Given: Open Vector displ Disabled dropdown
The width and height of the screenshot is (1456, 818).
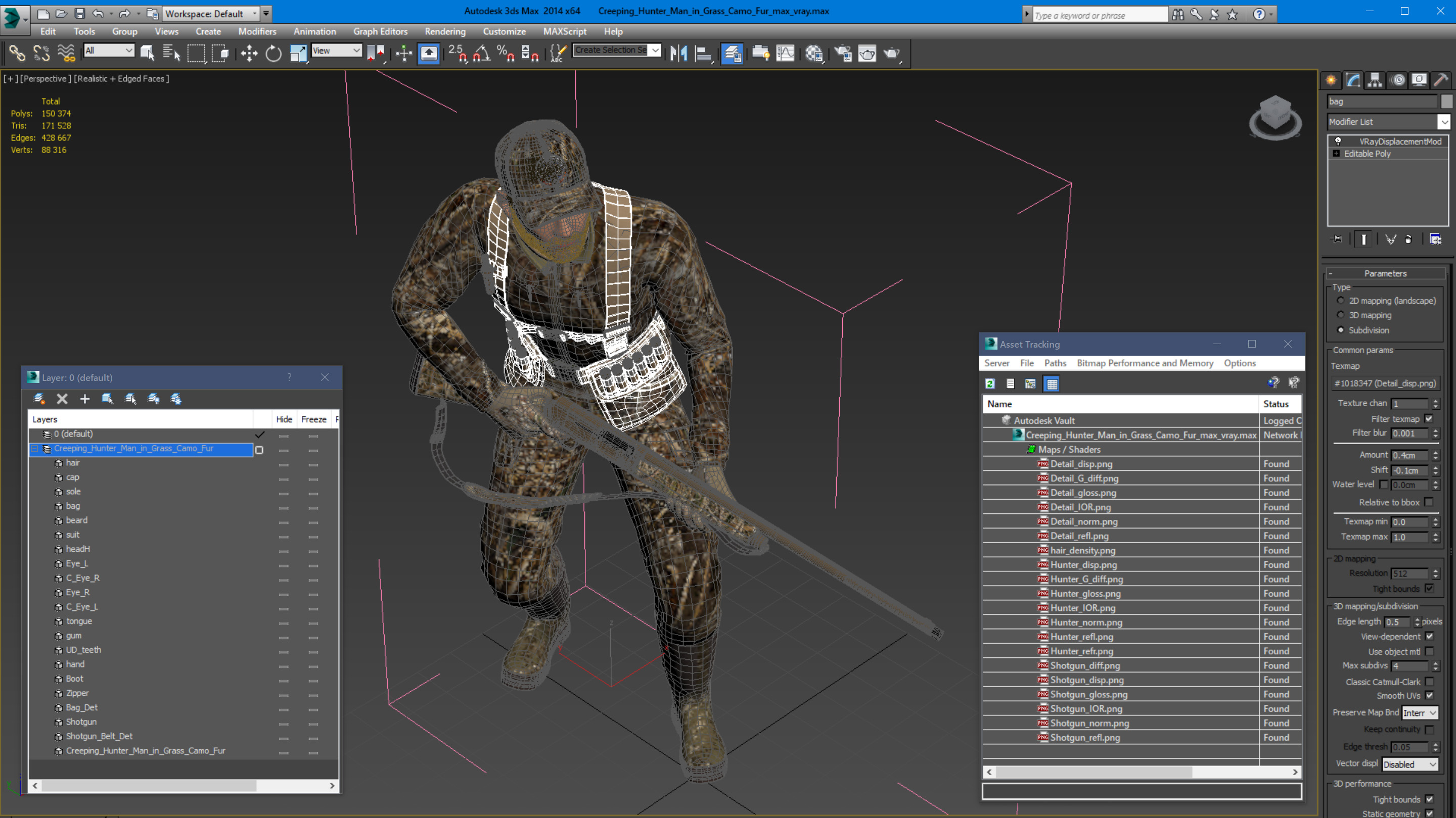Looking at the screenshot, I should (x=1409, y=764).
